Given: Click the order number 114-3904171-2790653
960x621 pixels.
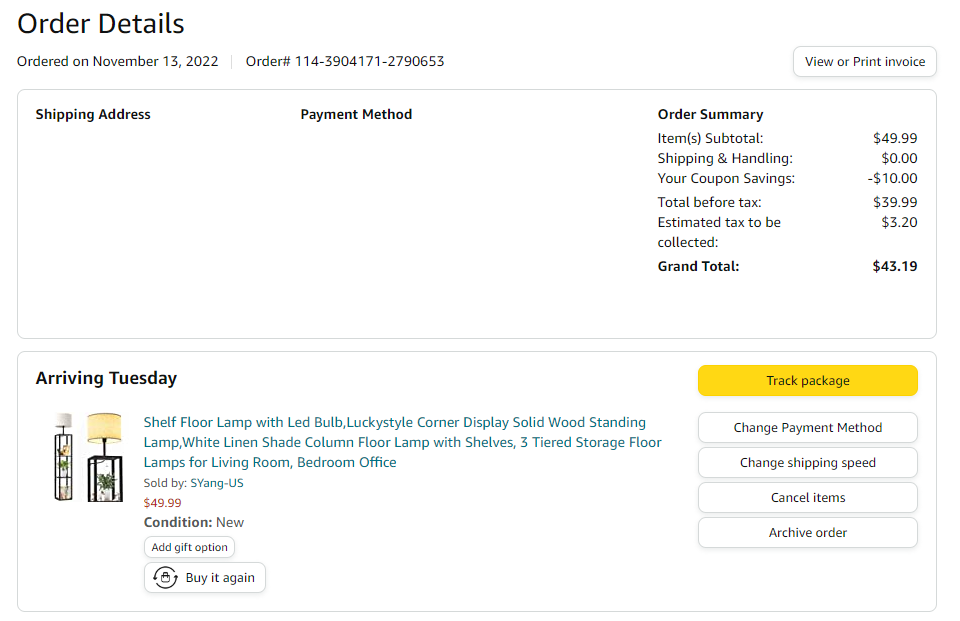Looking at the screenshot, I should pyautogui.click(x=369, y=61).
